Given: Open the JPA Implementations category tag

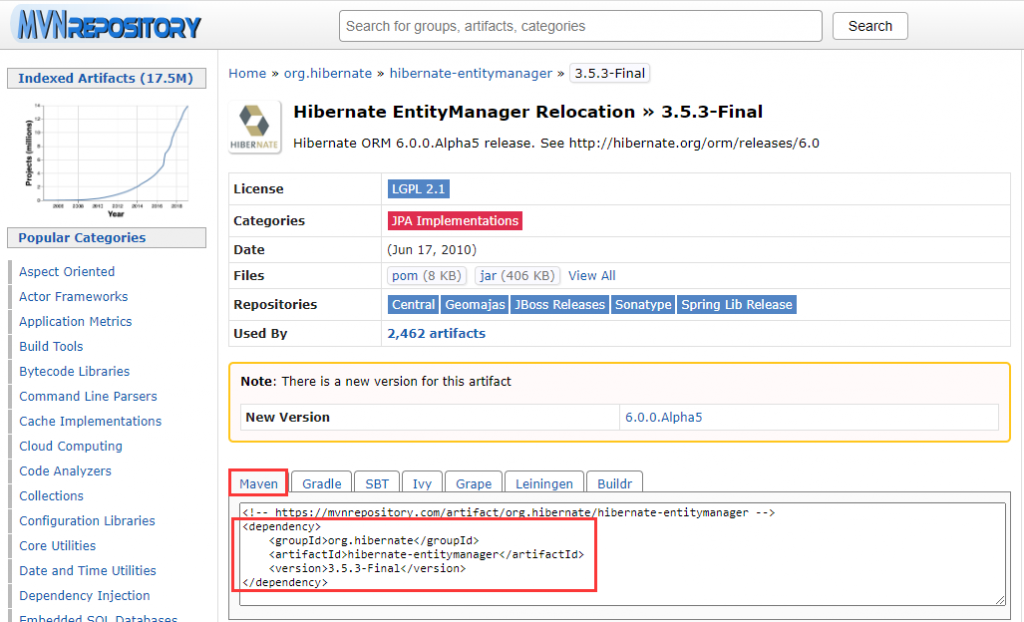Looking at the screenshot, I should click(x=455, y=221).
